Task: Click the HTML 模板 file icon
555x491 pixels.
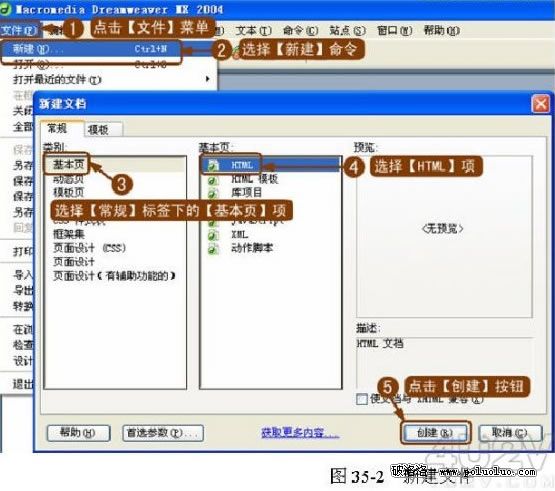Action: coord(213,180)
